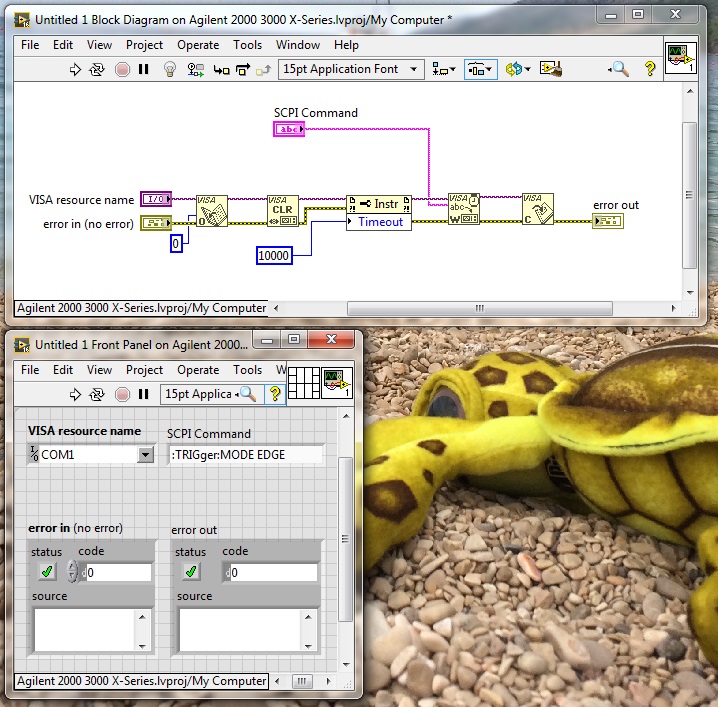Click error out source scroll down arrow
718x707 pixels.
point(308,646)
